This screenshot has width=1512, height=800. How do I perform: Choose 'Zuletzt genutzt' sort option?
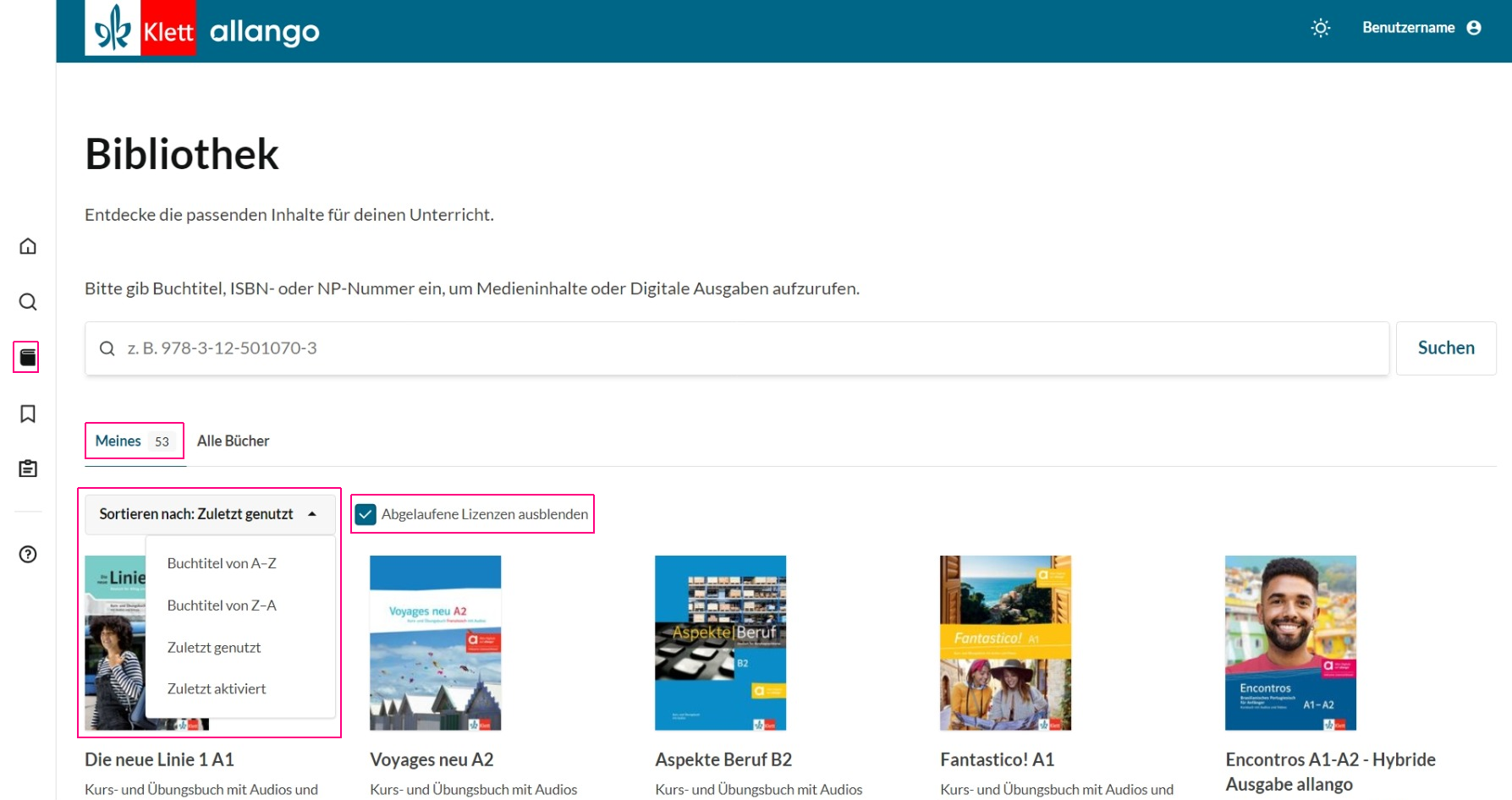(214, 648)
